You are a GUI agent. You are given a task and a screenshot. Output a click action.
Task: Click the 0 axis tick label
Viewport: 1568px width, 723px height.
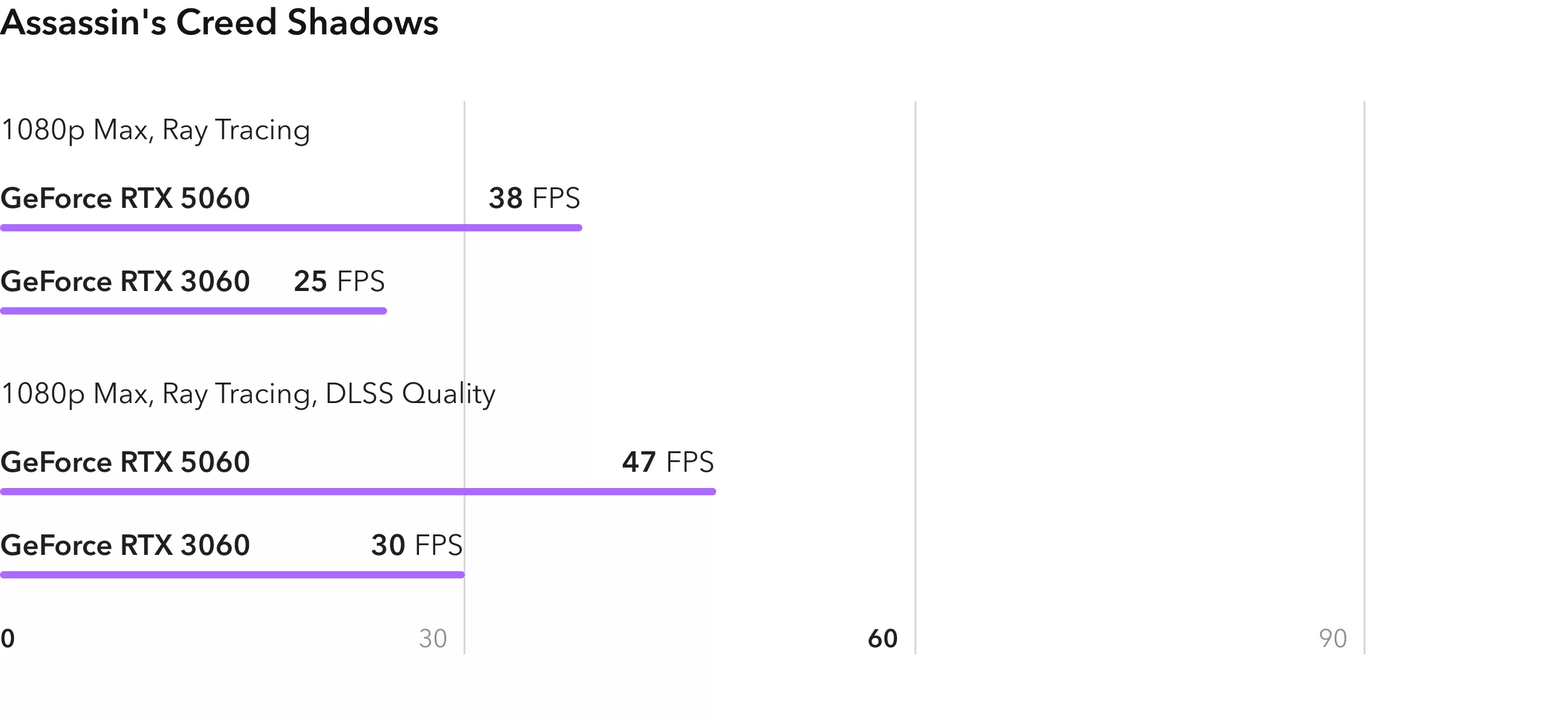tap(7, 639)
